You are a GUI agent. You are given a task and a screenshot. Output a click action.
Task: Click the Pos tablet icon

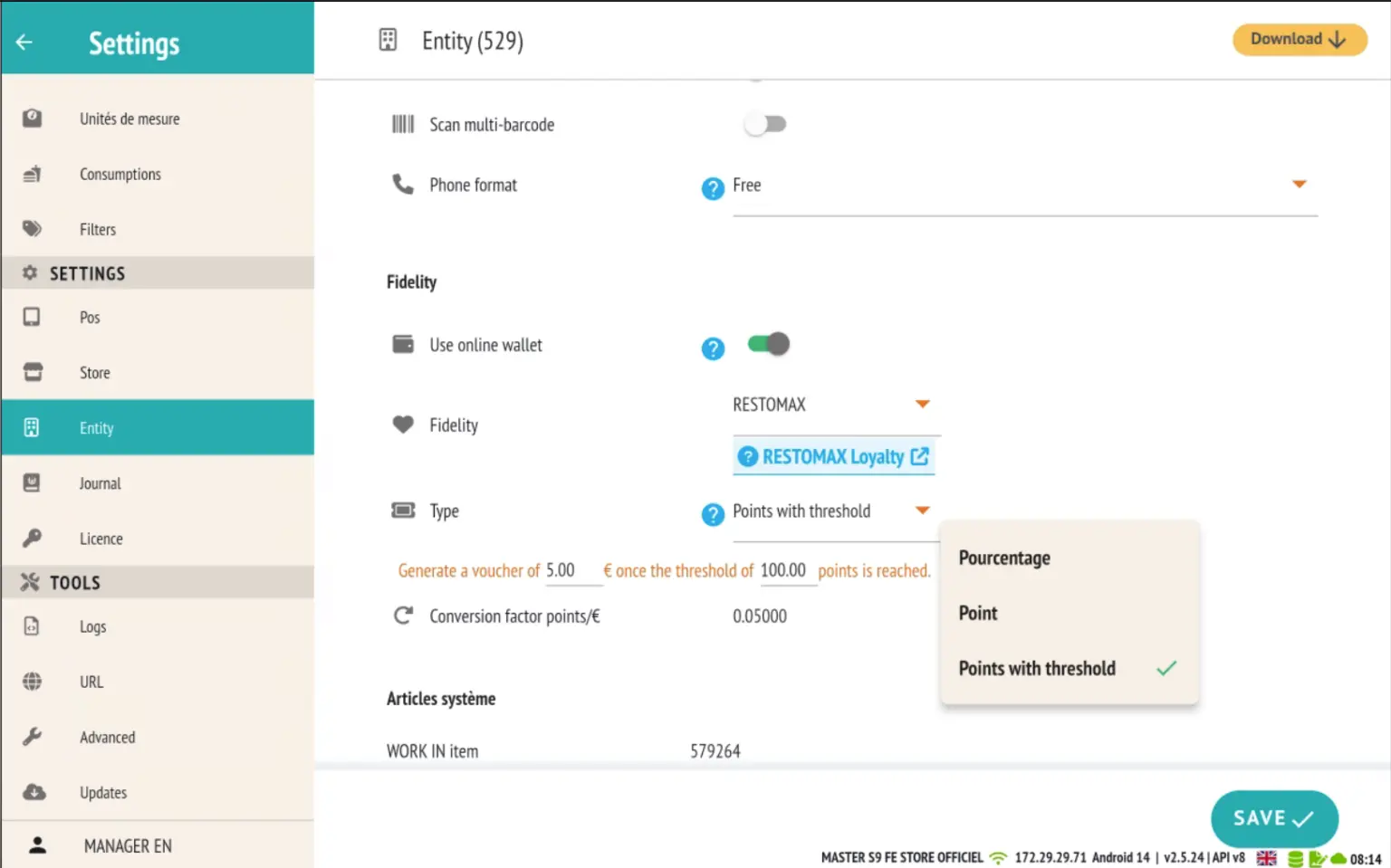(32, 317)
